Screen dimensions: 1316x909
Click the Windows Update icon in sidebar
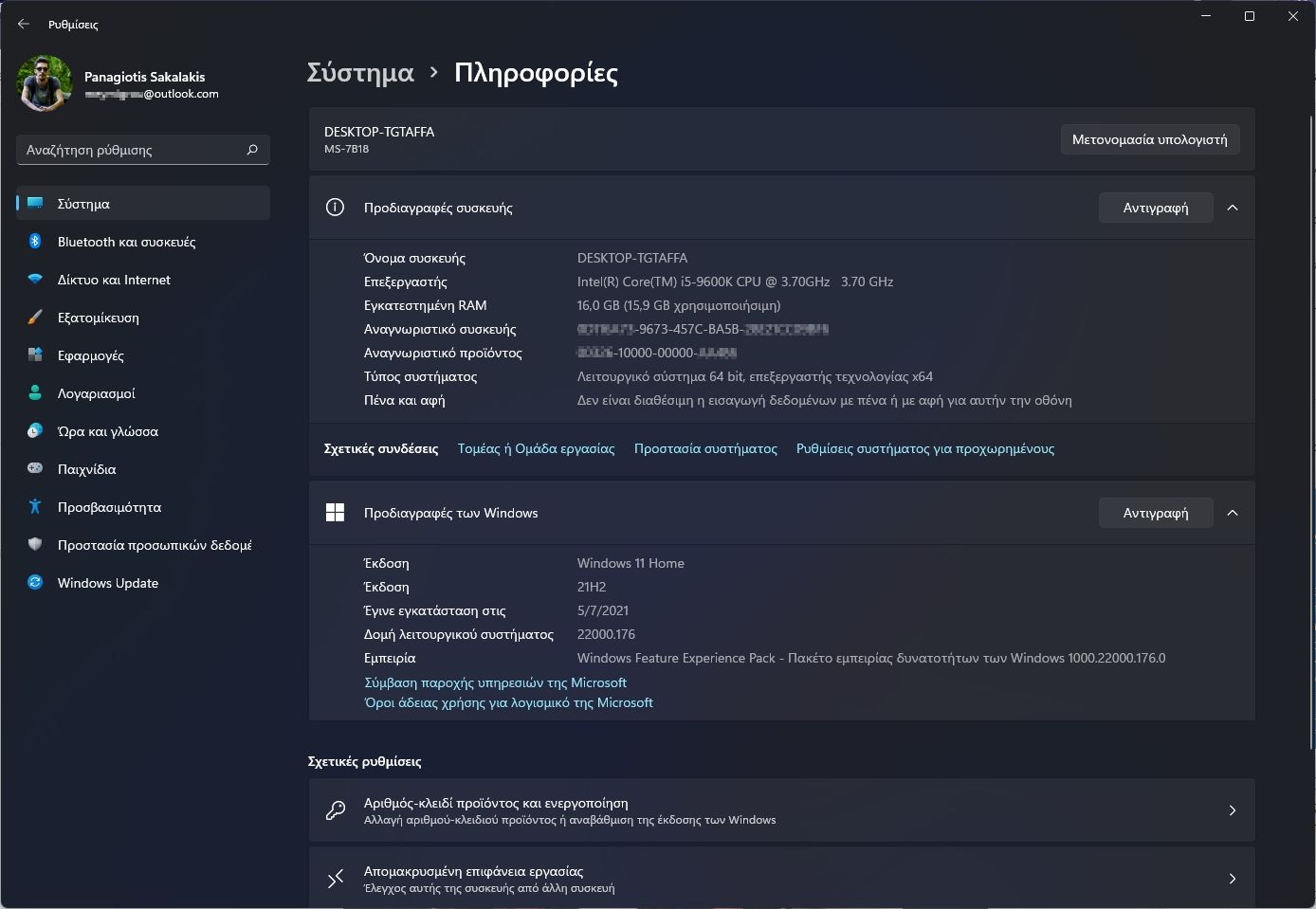tap(35, 583)
